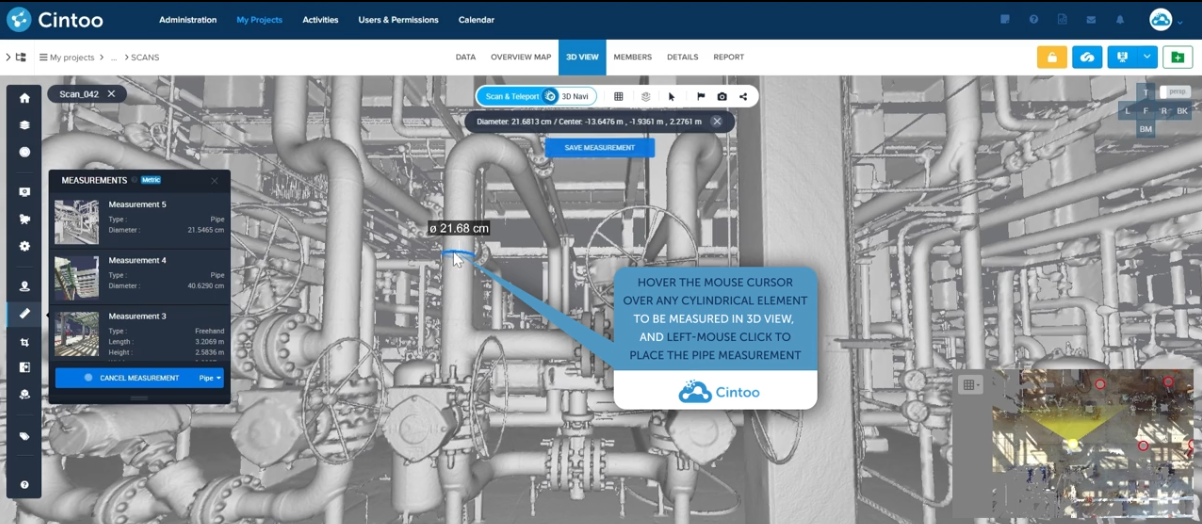Switch to the Overview Map tab
Image resolution: width=1202 pixels, height=524 pixels.
520,57
